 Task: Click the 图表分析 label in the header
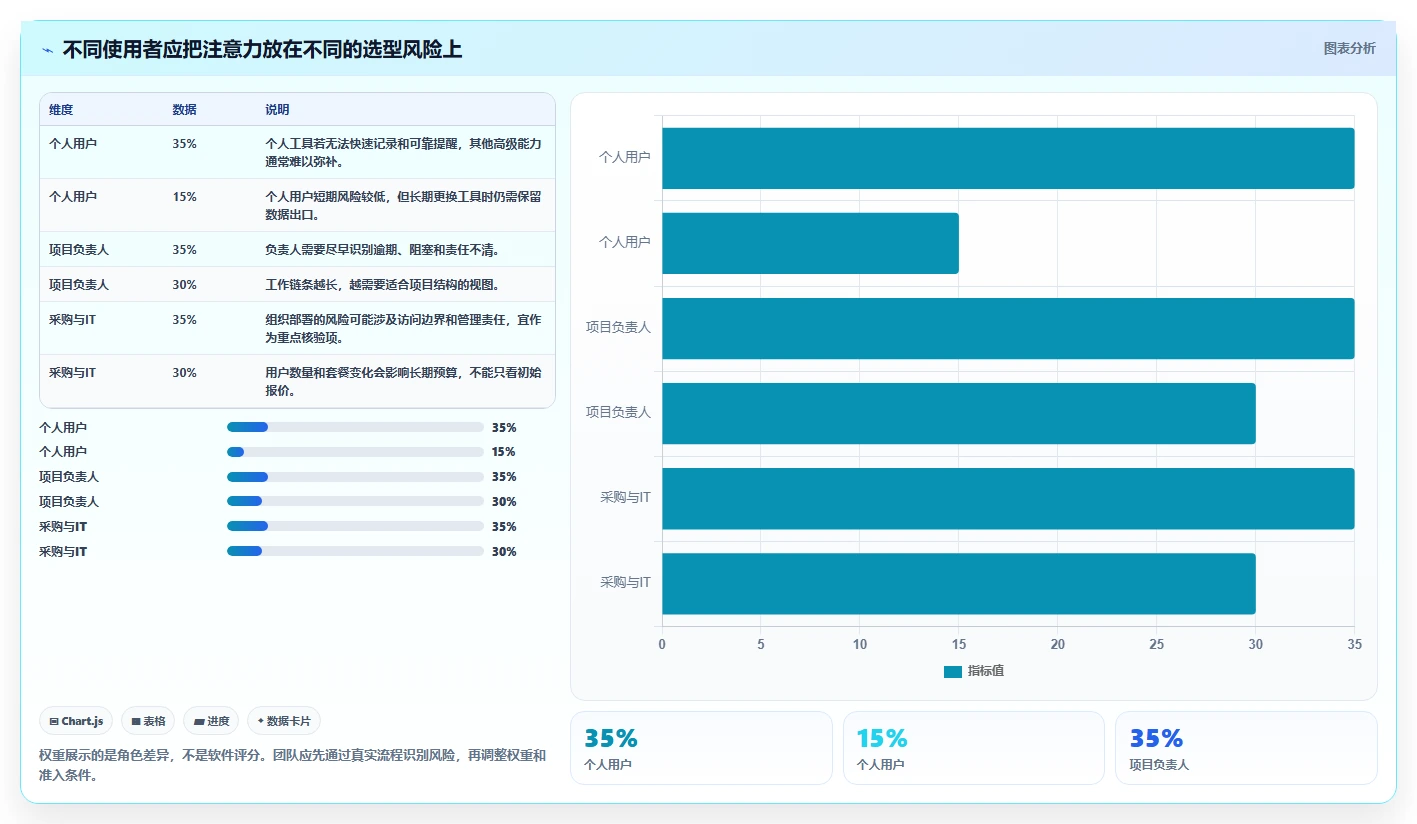[1349, 48]
